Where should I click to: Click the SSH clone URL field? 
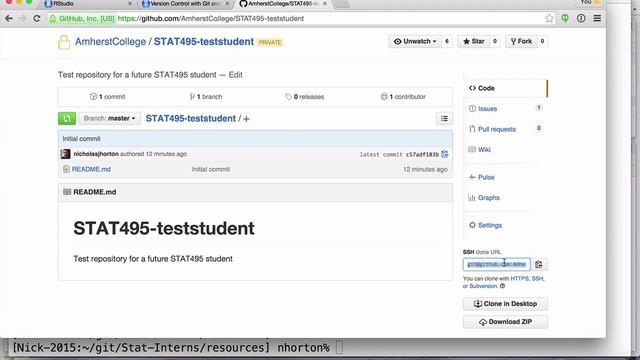tap(497, 264)
